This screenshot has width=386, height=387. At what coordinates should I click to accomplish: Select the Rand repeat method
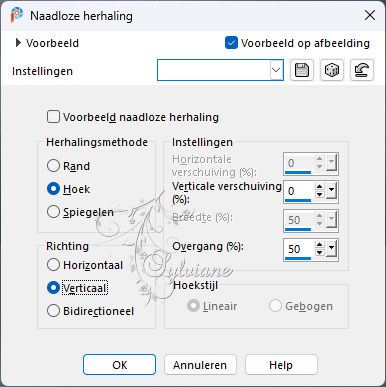pyautogui.click(x=53, y=166)
